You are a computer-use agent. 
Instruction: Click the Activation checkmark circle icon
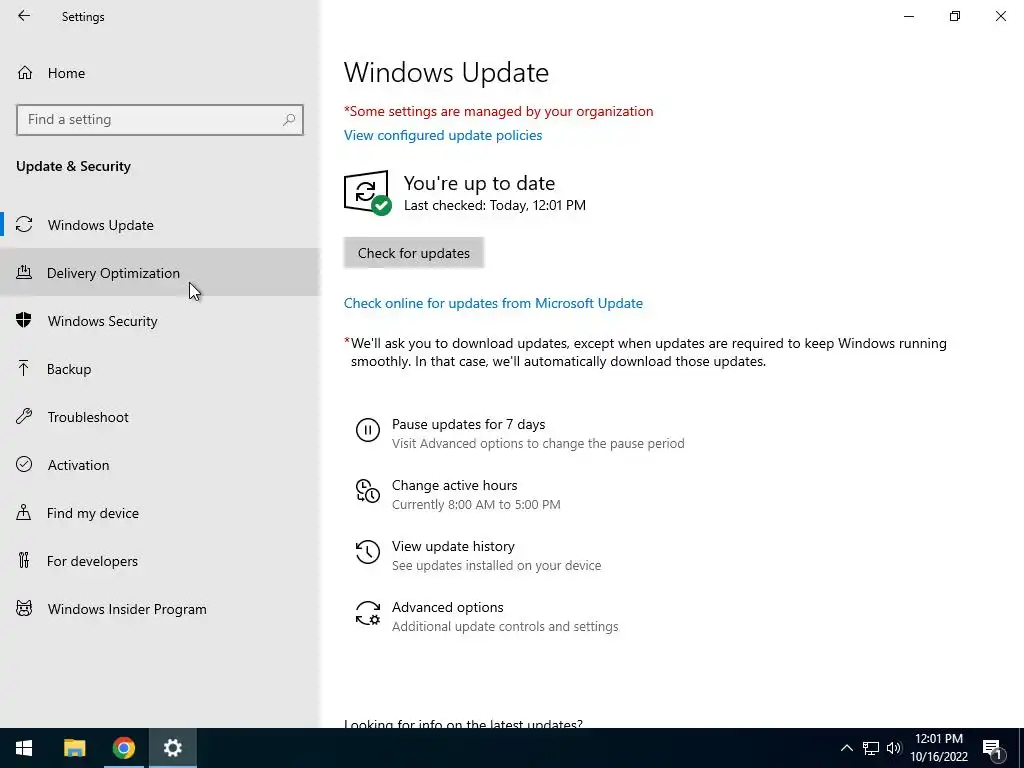pyautogui.click(x=24, y=464)
